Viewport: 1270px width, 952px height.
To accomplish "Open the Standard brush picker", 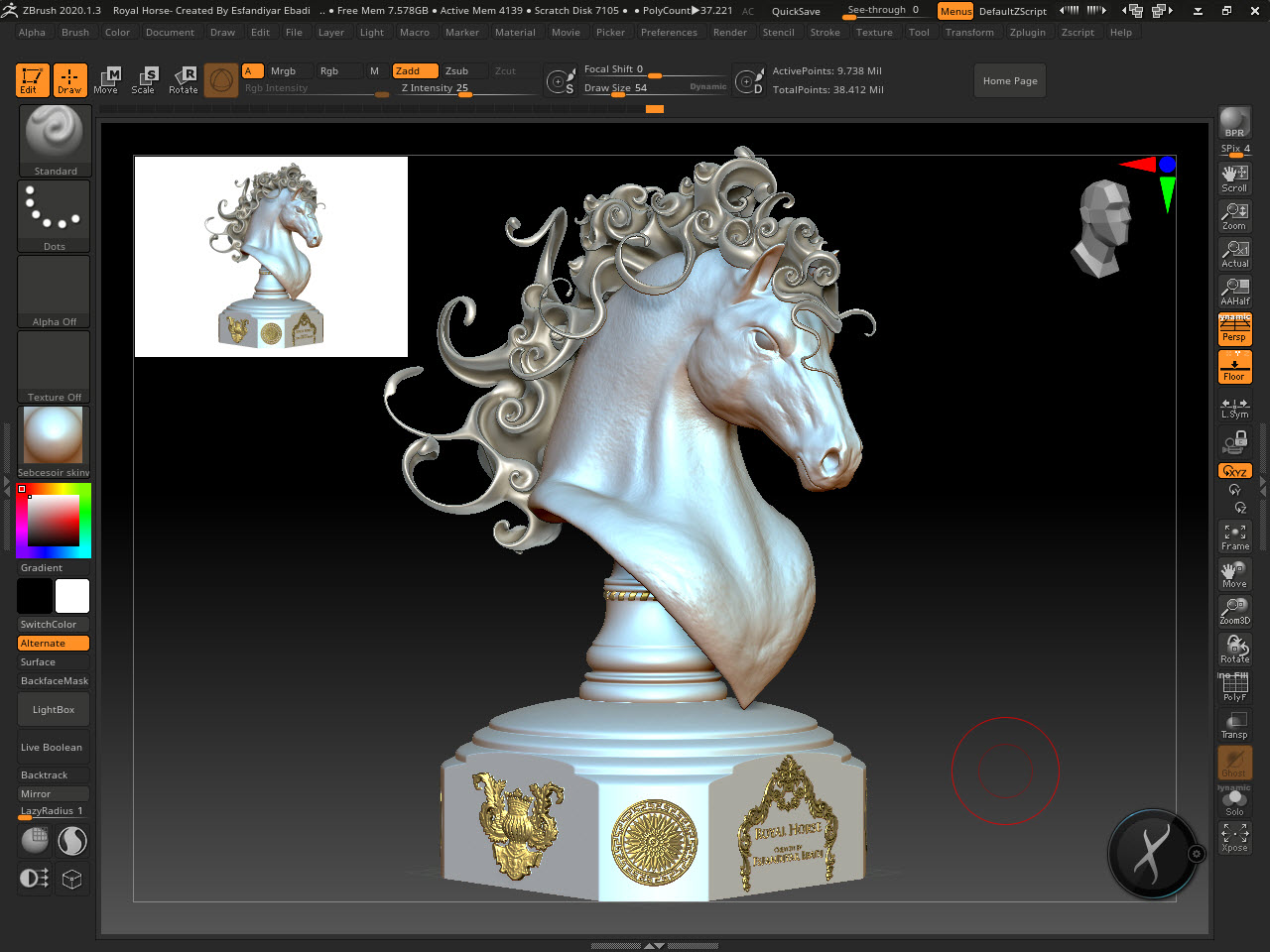I will (x=55, y=141).
